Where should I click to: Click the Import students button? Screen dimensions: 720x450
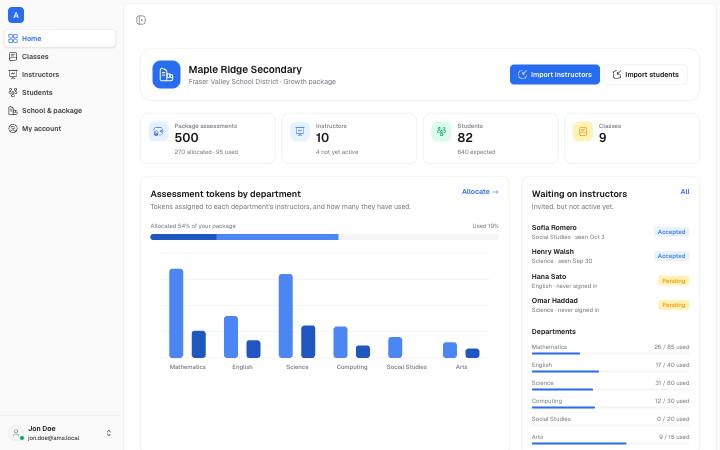646,74
